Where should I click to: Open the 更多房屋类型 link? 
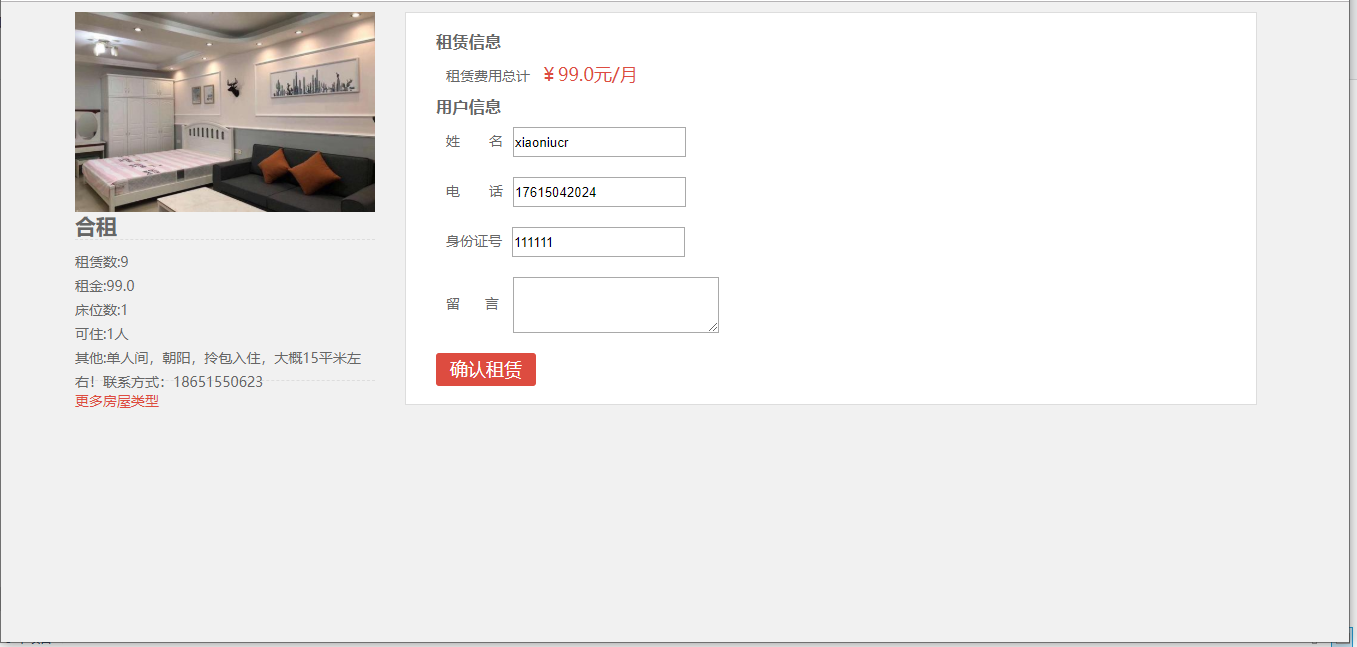[117, 401]
